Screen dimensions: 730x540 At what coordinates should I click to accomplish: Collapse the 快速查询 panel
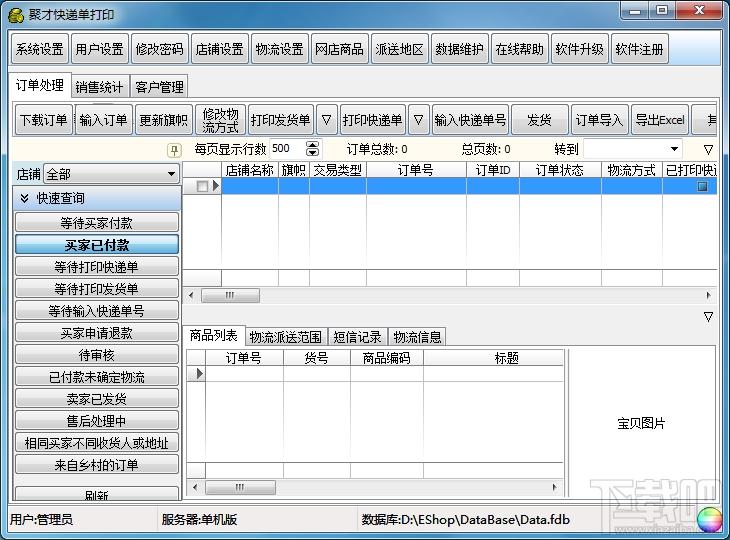24,198
